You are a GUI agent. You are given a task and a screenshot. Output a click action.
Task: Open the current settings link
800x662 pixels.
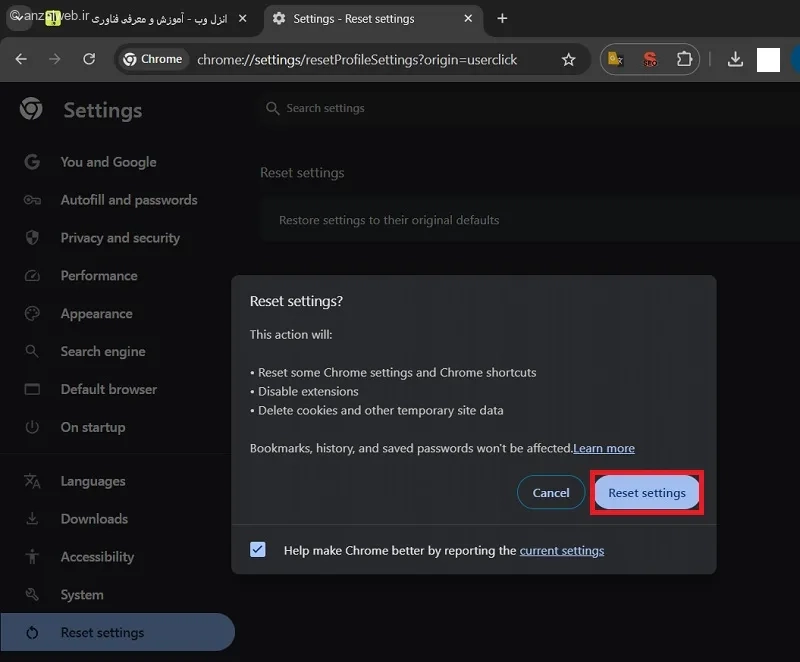click(562, 551)
